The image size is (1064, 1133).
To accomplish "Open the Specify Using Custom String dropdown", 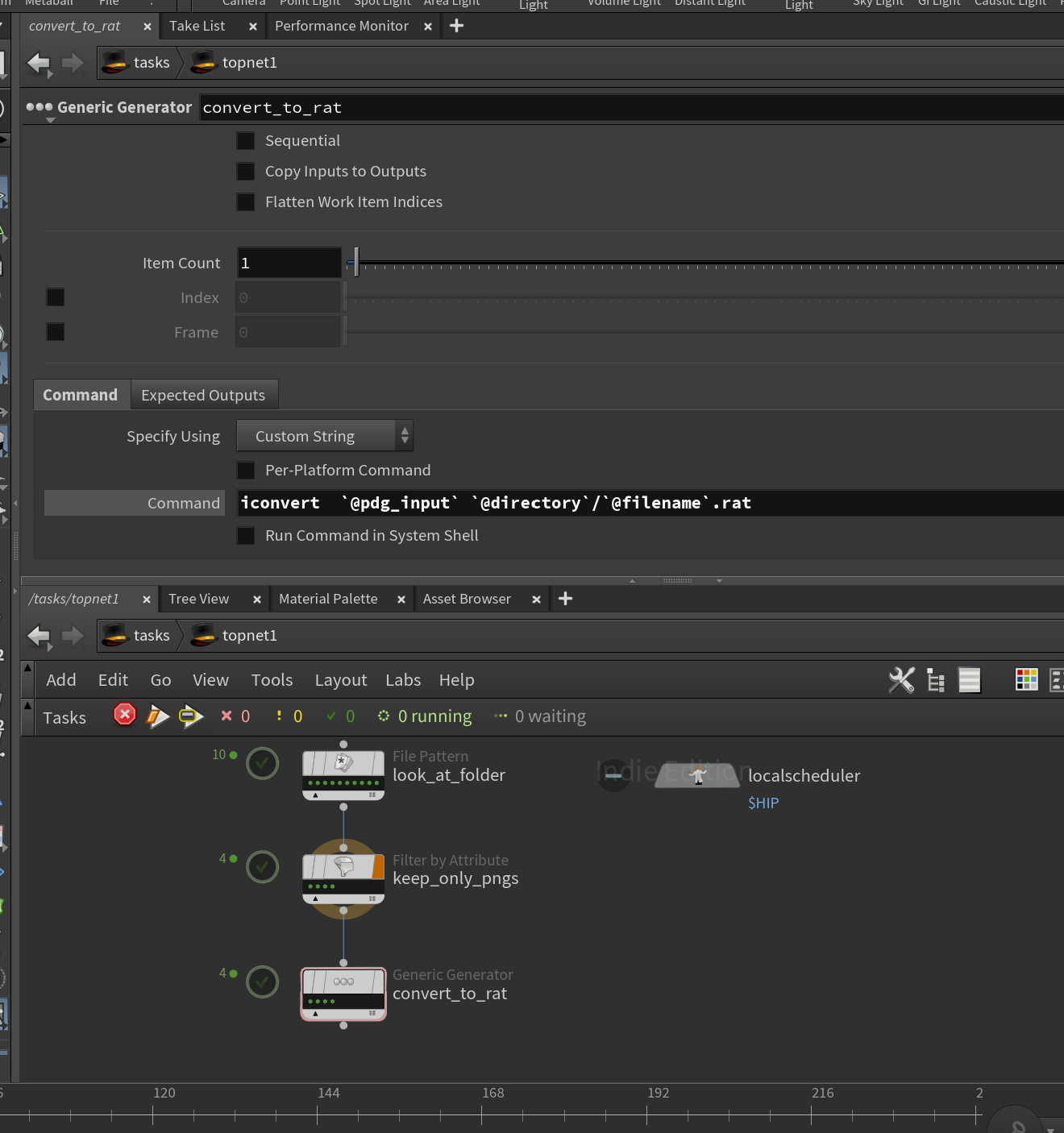I will [x=324, y=437].
